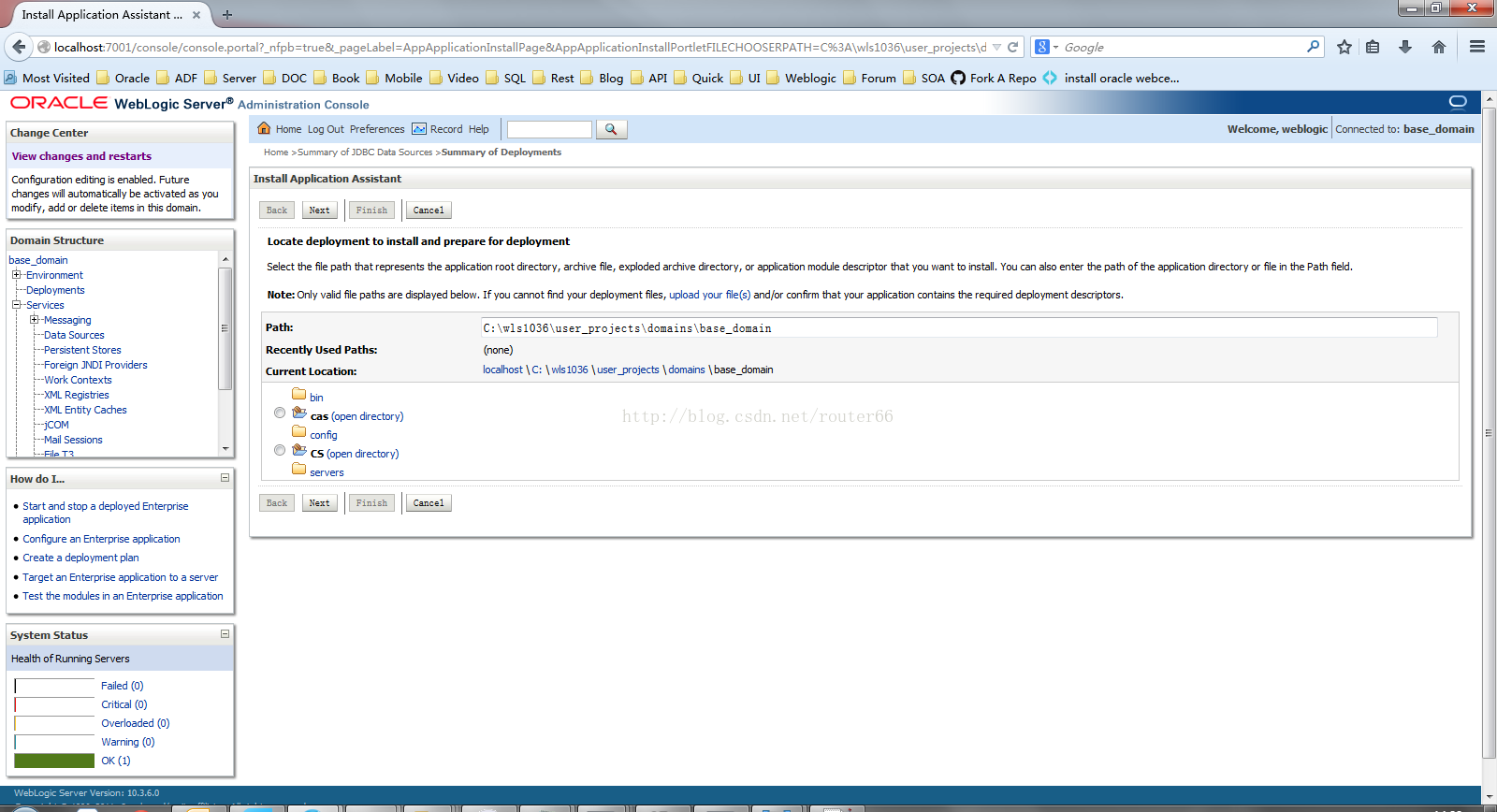Bookmark this page with star icon

click(x=1344, y=47)
